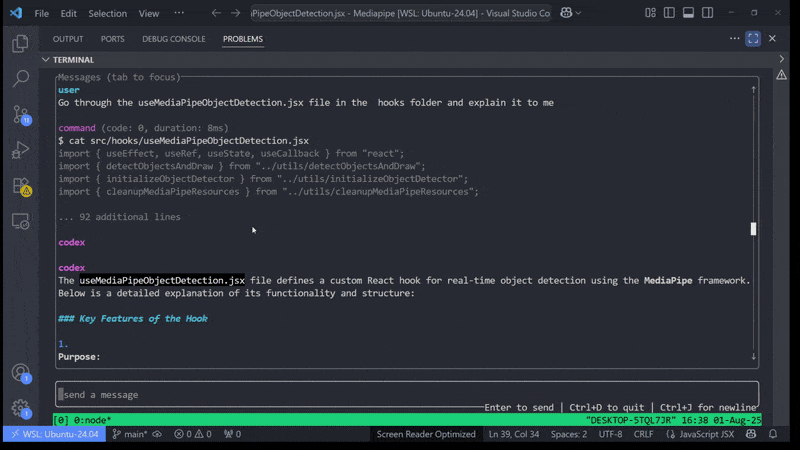Open the Selection menu

[x=108, y=13]
